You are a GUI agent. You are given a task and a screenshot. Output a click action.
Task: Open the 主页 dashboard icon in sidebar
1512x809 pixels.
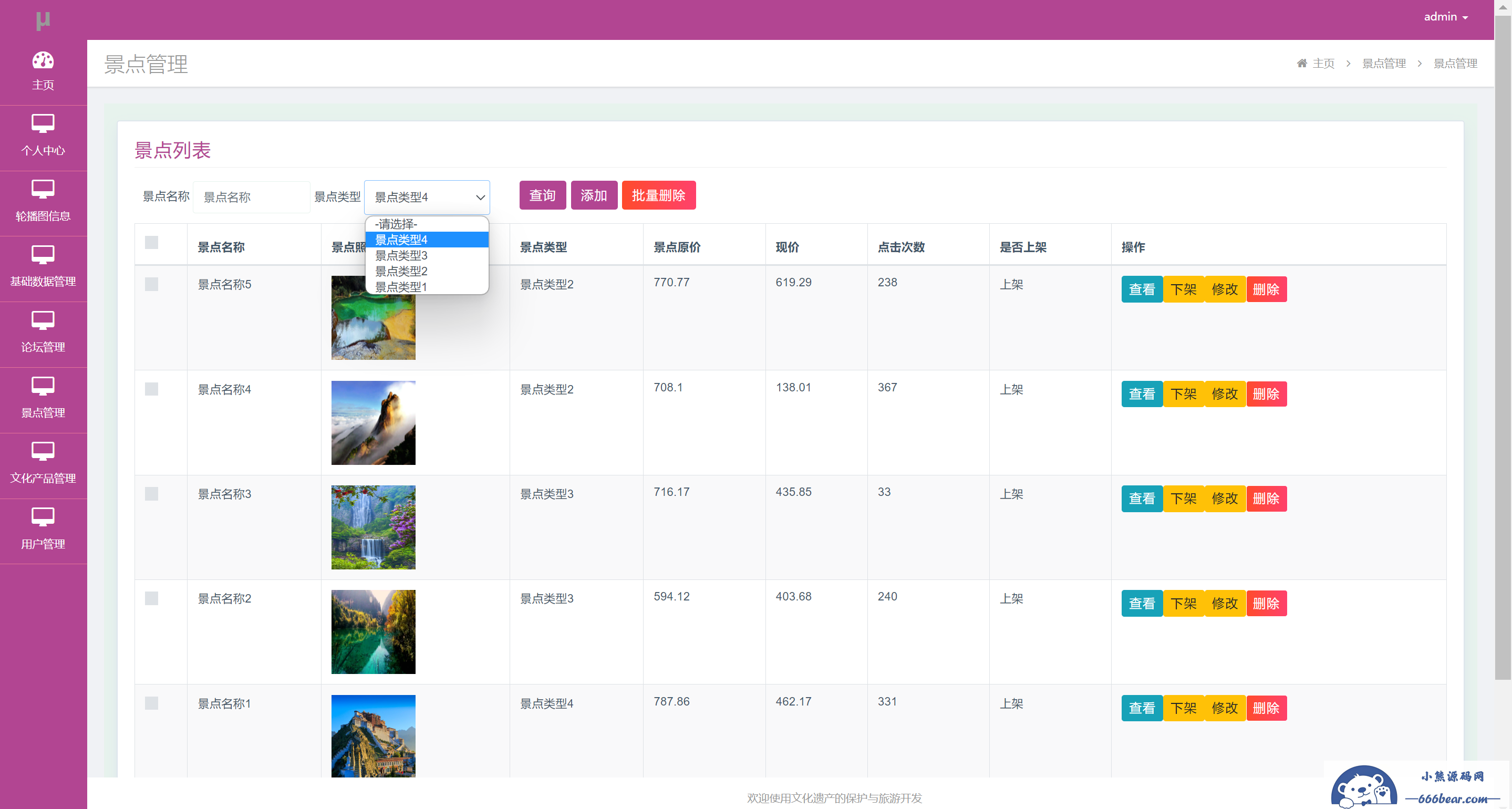point(43,60)
